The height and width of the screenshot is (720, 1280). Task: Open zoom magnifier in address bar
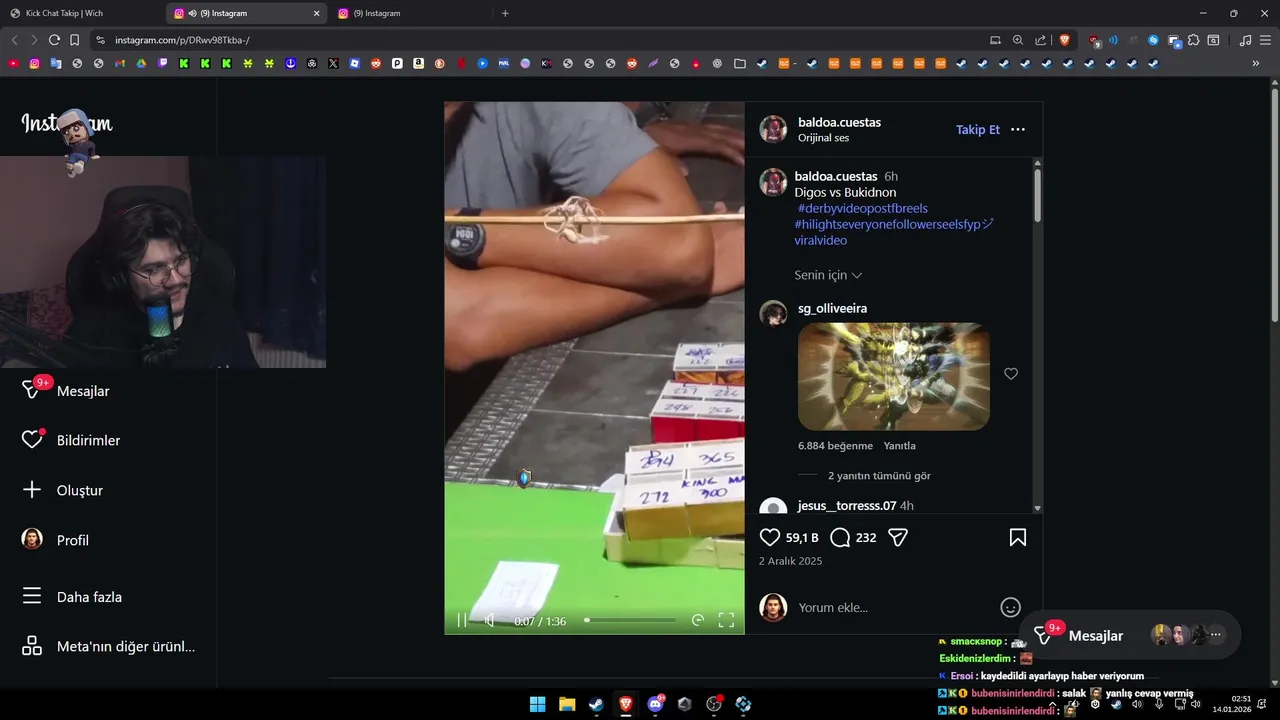click(x=1018, y=40)
